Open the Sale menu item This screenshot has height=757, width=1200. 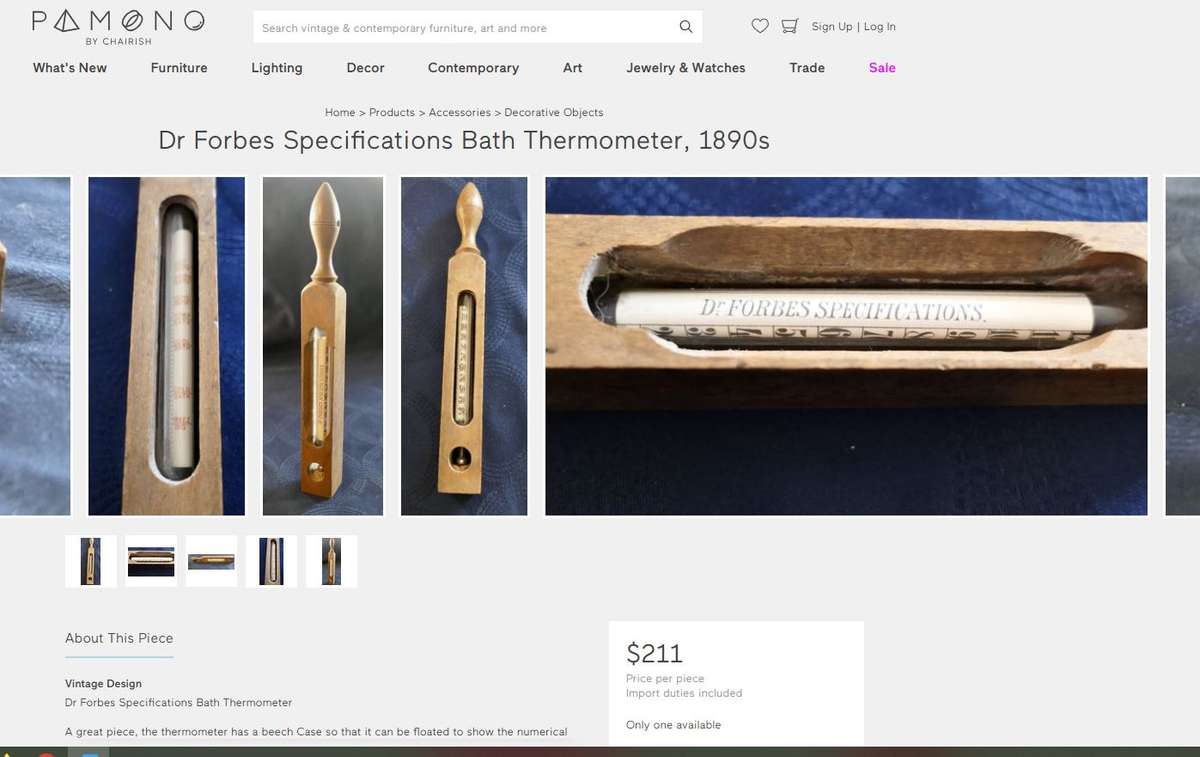[882, 68]
